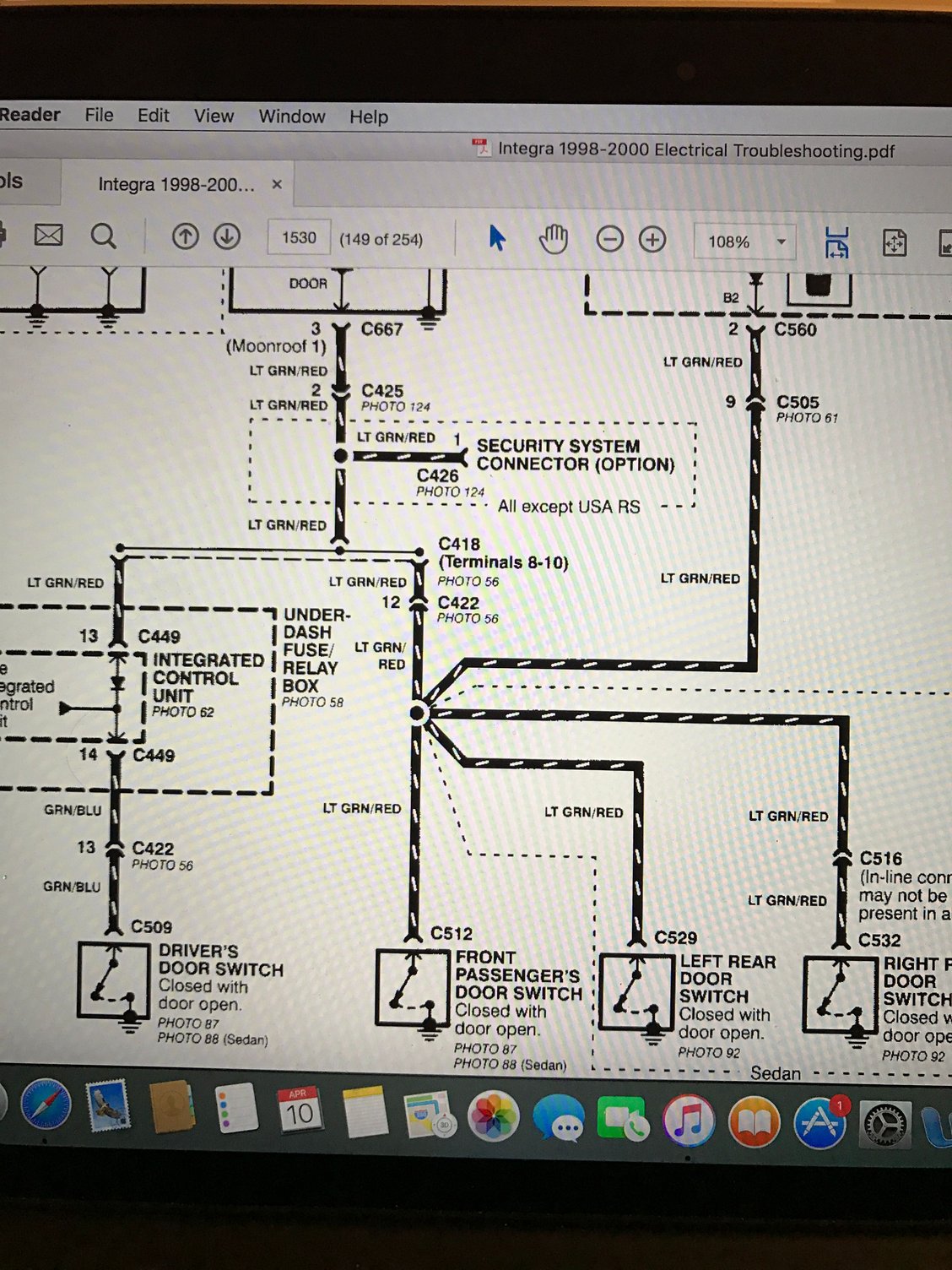Click the page number field showing 1530
Image resolution: width=952 pixels, height=1270 pixels.
[299, 238]
